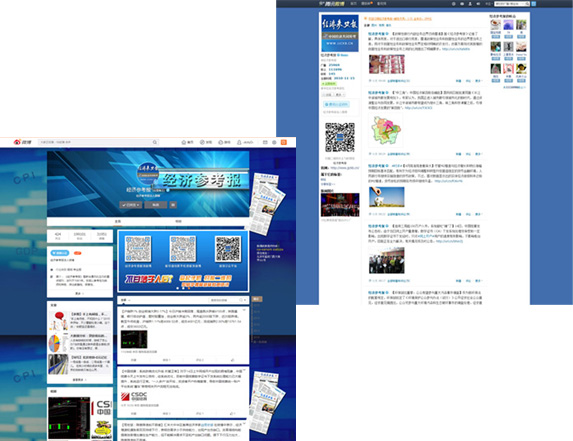The height and width of the screenshot is (441, 573).
Task: Click the message button on profile banner
Action: (x=156, y=205)
